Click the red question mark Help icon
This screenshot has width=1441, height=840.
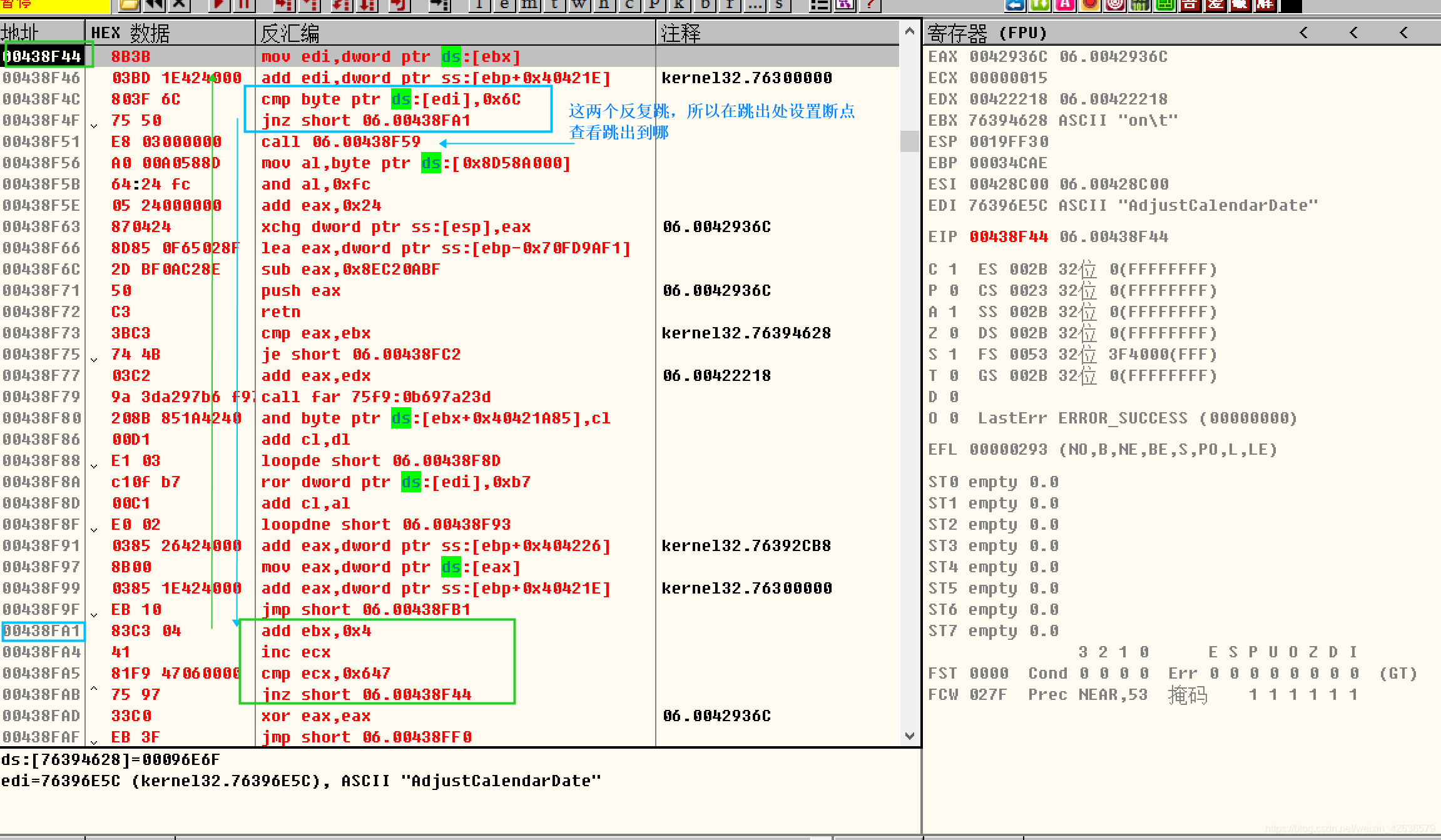(870, 5)
